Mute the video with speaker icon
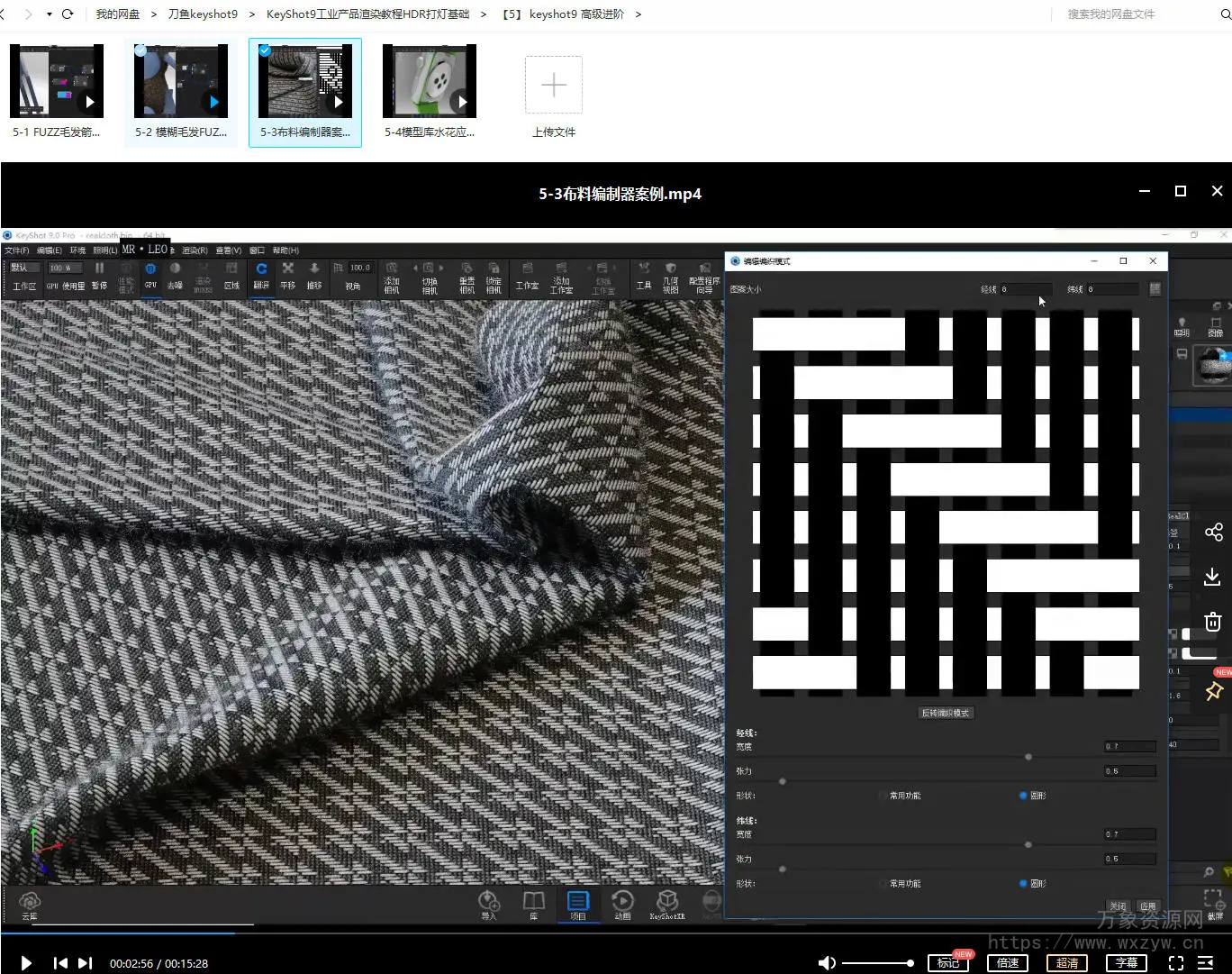 [x=827, y=963]
